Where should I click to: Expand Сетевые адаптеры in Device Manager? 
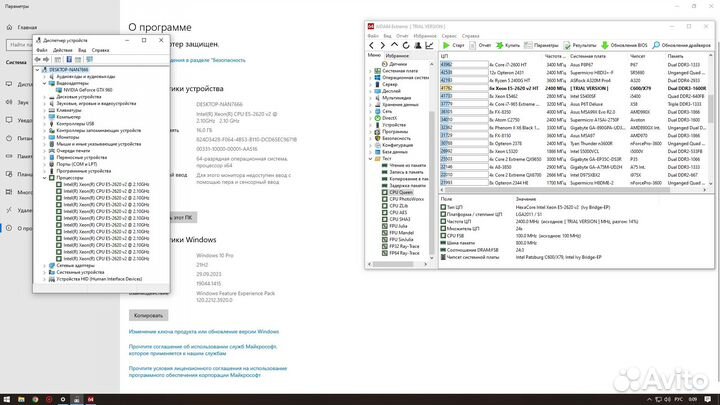[x=45, y=265]
